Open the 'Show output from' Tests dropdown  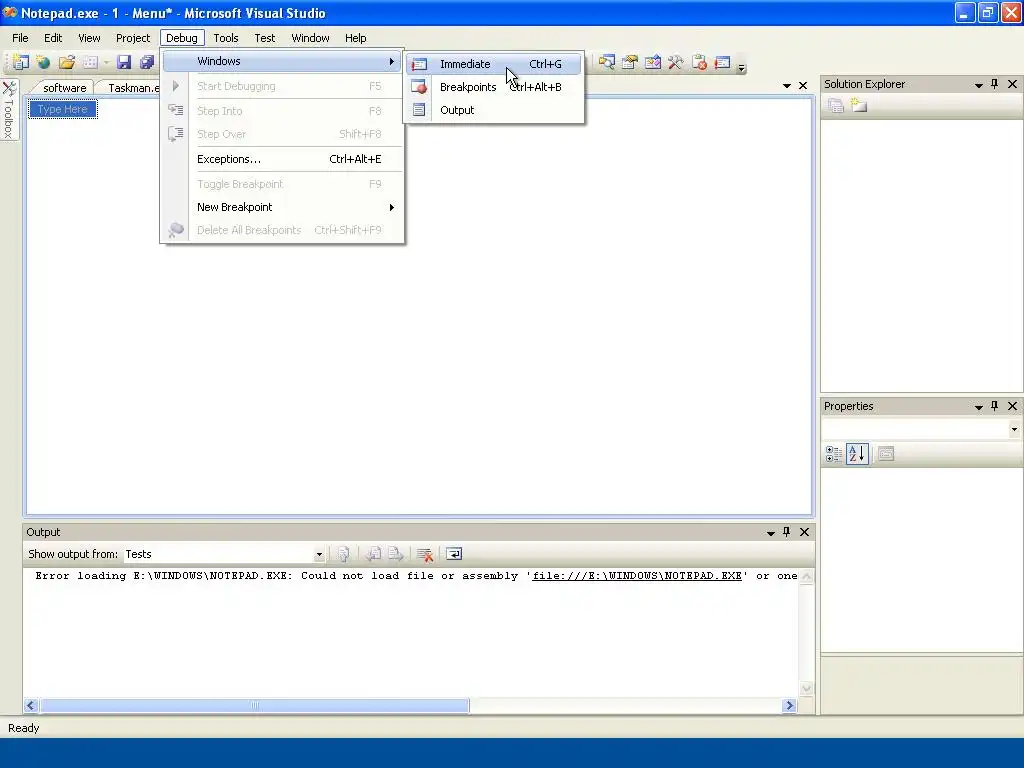point(224,554)
